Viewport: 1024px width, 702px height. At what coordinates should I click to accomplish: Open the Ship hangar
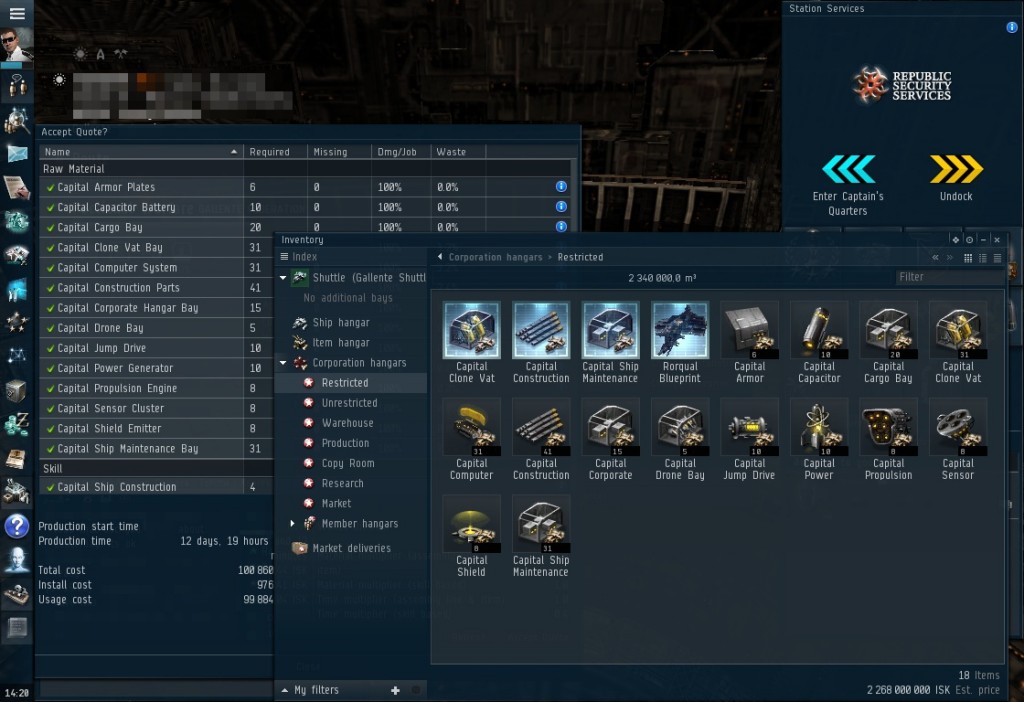[x=341, y=323]
